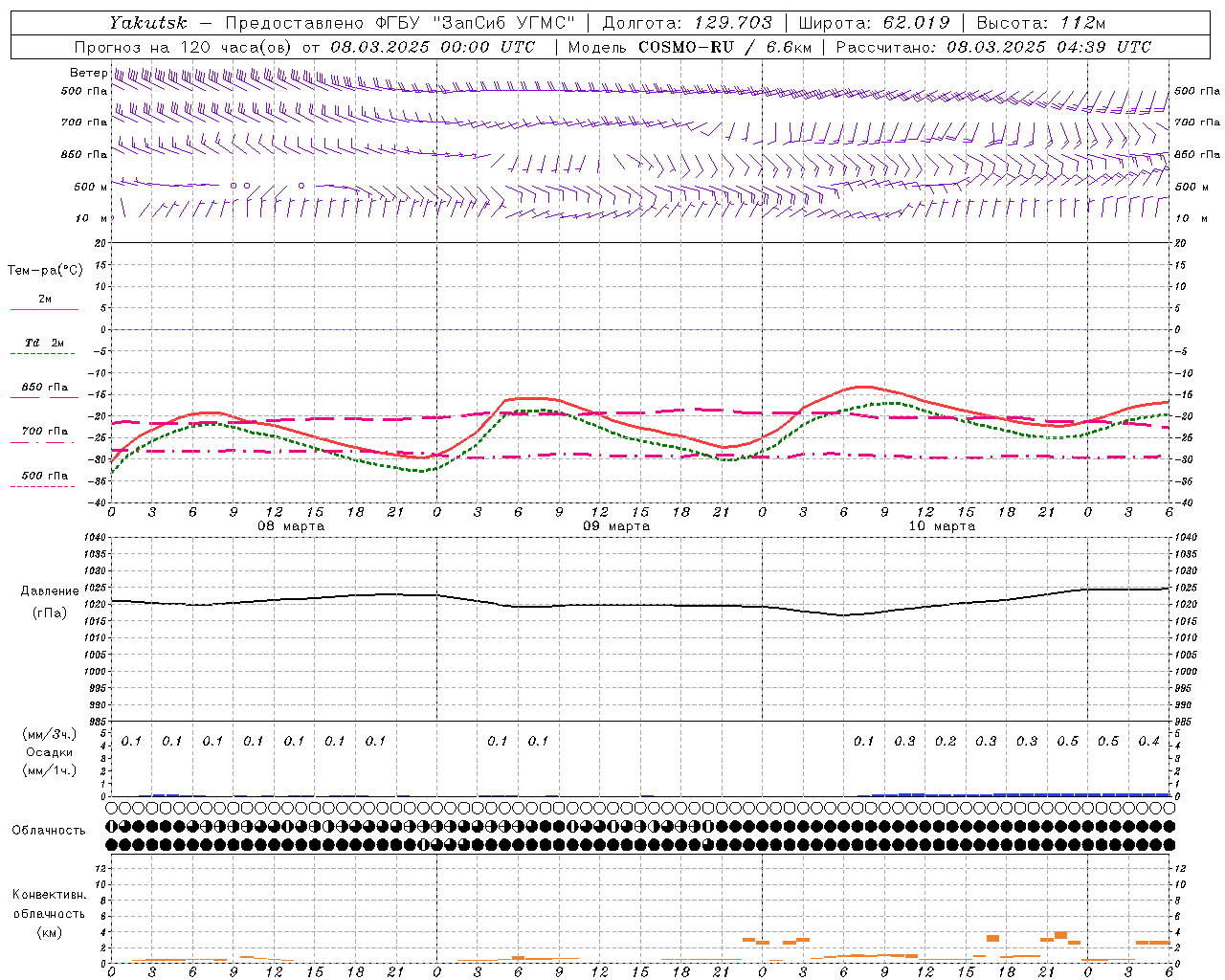
Task: Click the "Тем-ра(°C)" temperature panel label
Action: click(45, 271)
